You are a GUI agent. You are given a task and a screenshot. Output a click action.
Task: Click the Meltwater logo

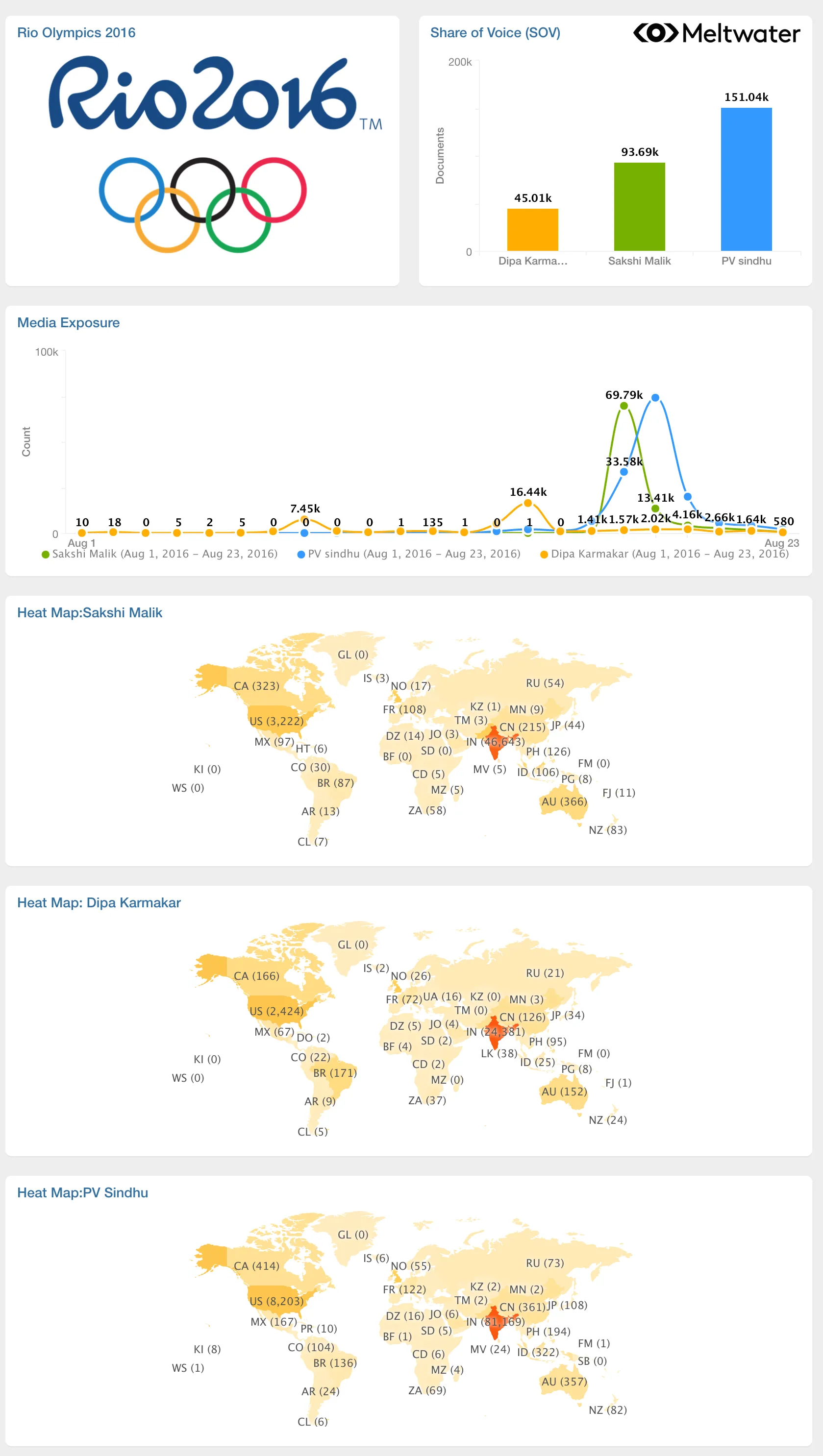717,33
